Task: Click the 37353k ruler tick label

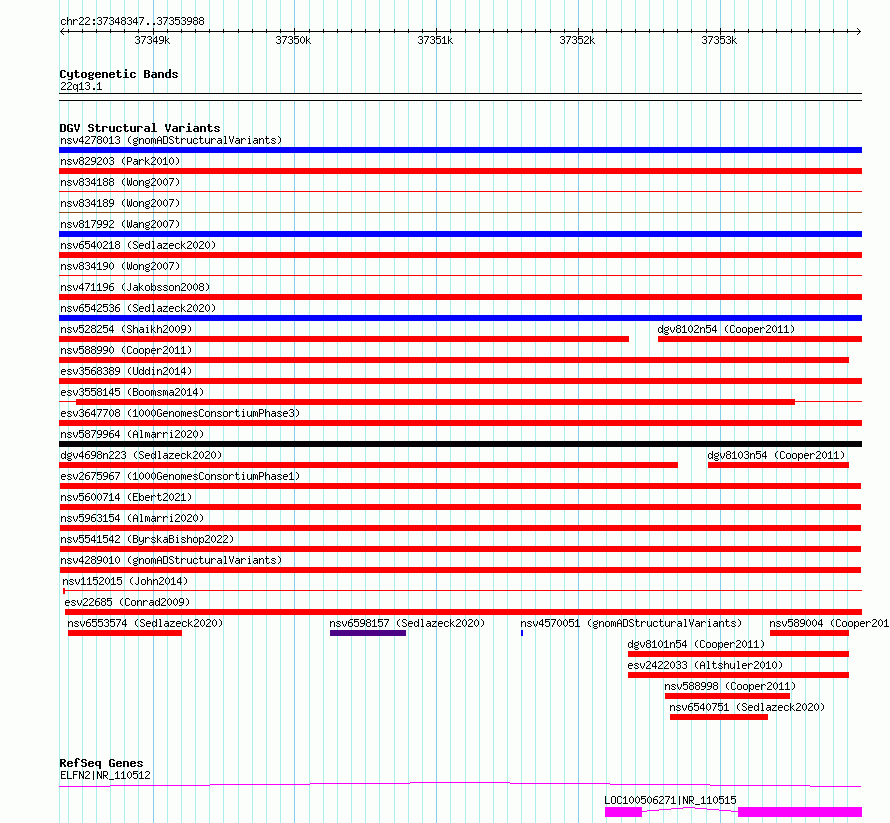Action: click(719, 40)
